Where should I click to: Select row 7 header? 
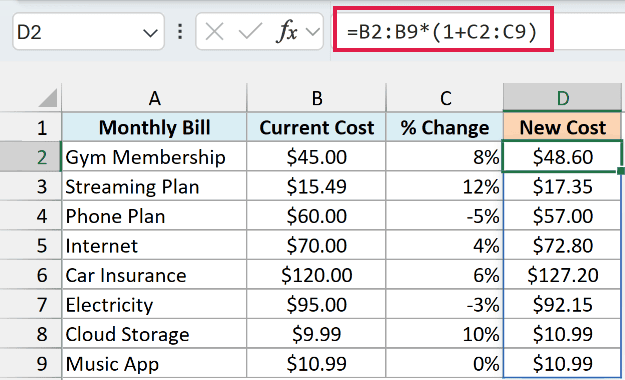pos(31,304)
